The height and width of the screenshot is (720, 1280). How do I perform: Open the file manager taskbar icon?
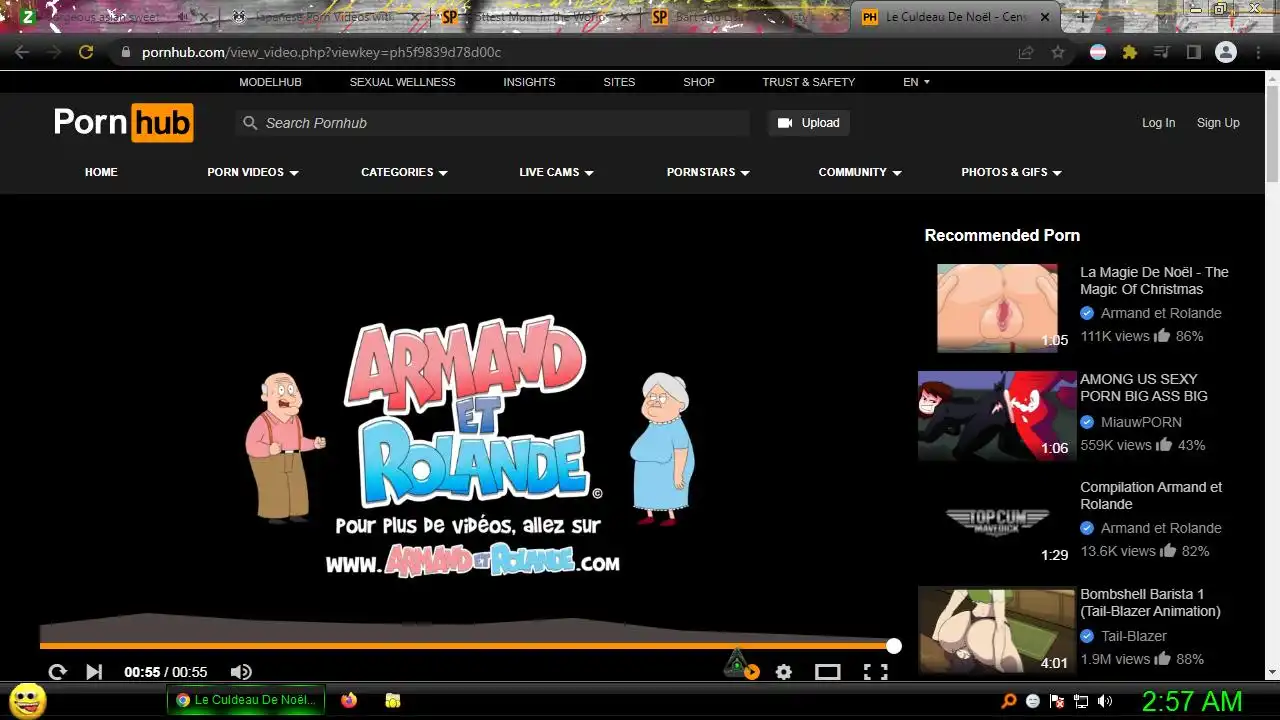pyautogui.click(x=393, y=700)
